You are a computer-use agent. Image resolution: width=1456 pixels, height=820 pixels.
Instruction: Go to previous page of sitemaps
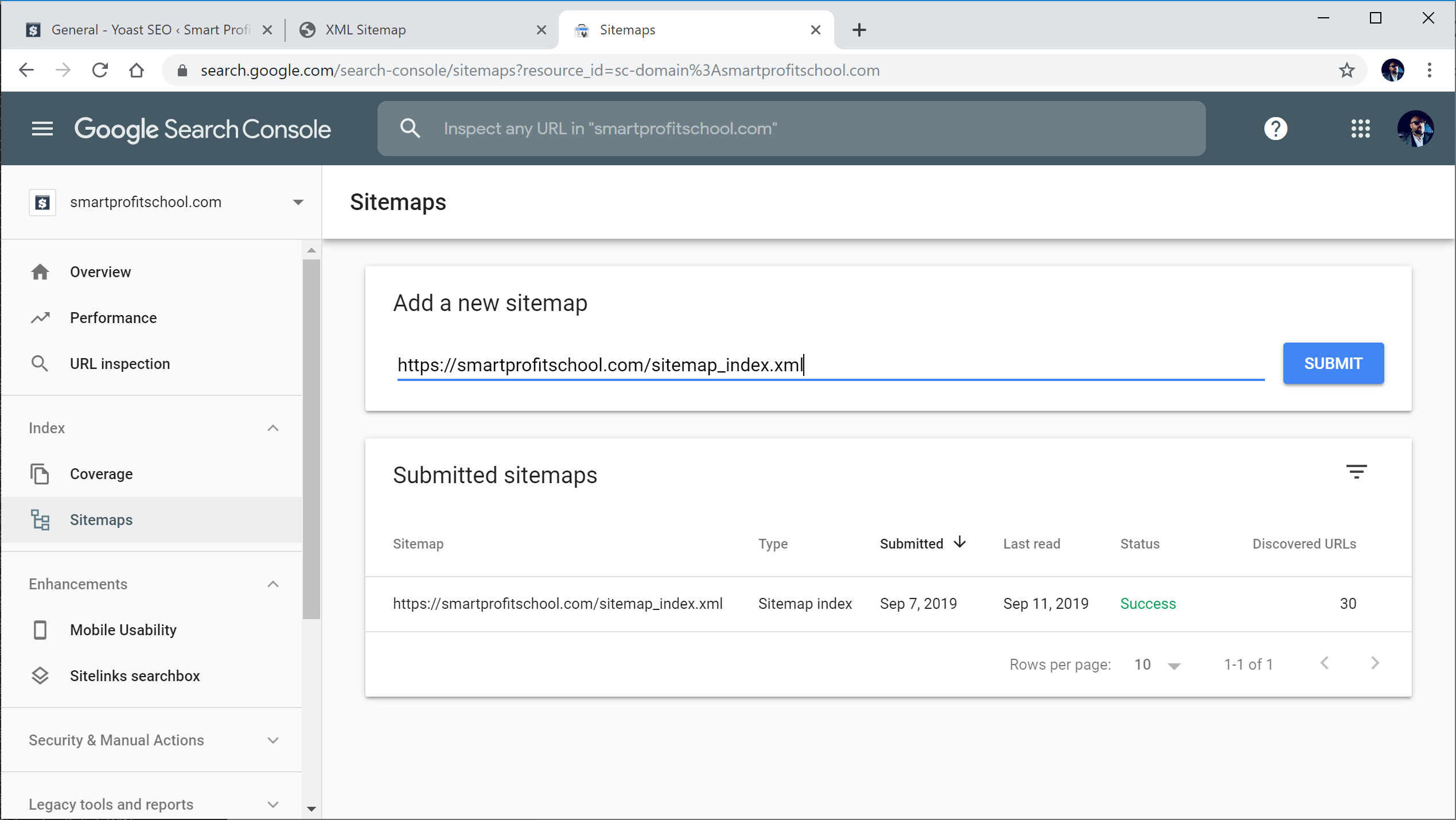pyautogui.click(x=1324, y=663)
